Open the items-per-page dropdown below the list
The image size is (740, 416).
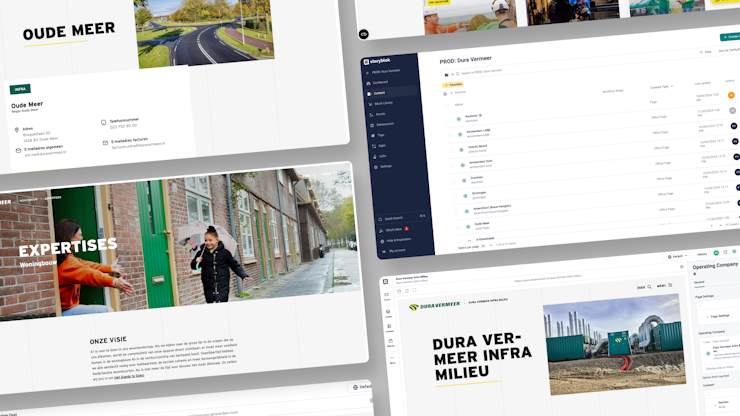487,246
